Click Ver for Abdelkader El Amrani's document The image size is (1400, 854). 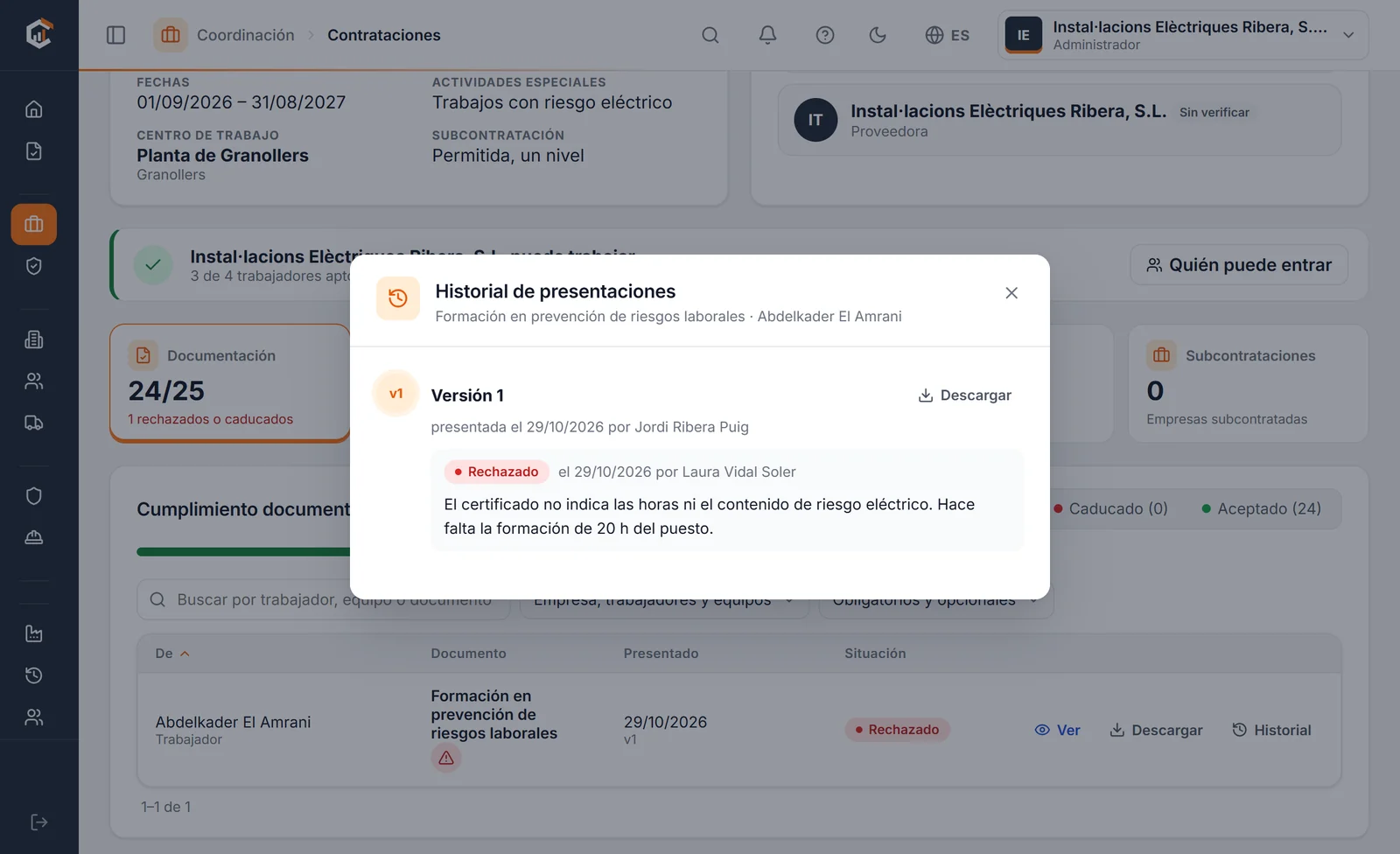click(x=1057, y=730)
